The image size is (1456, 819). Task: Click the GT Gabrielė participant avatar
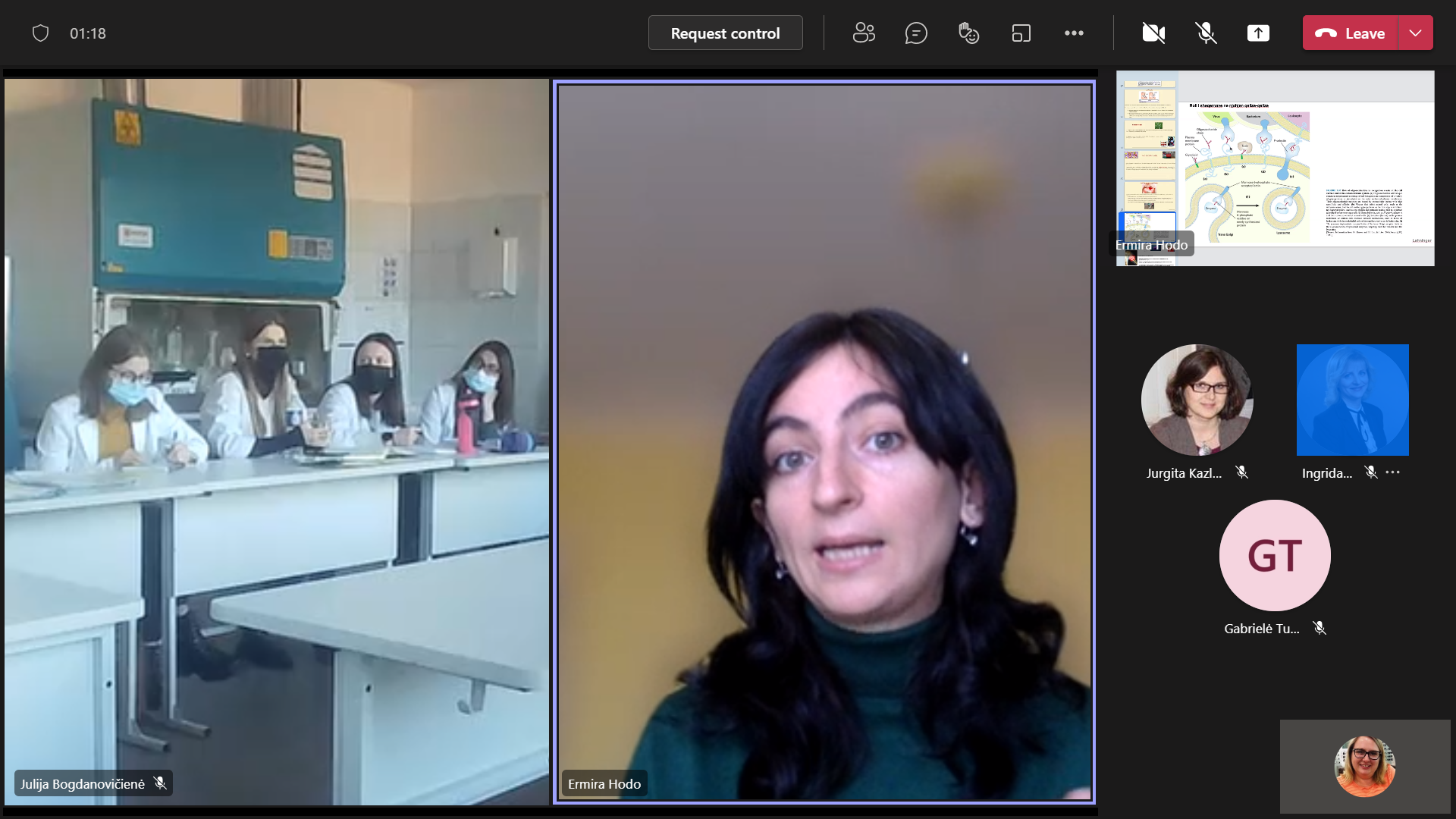(x=1275, y=555)
